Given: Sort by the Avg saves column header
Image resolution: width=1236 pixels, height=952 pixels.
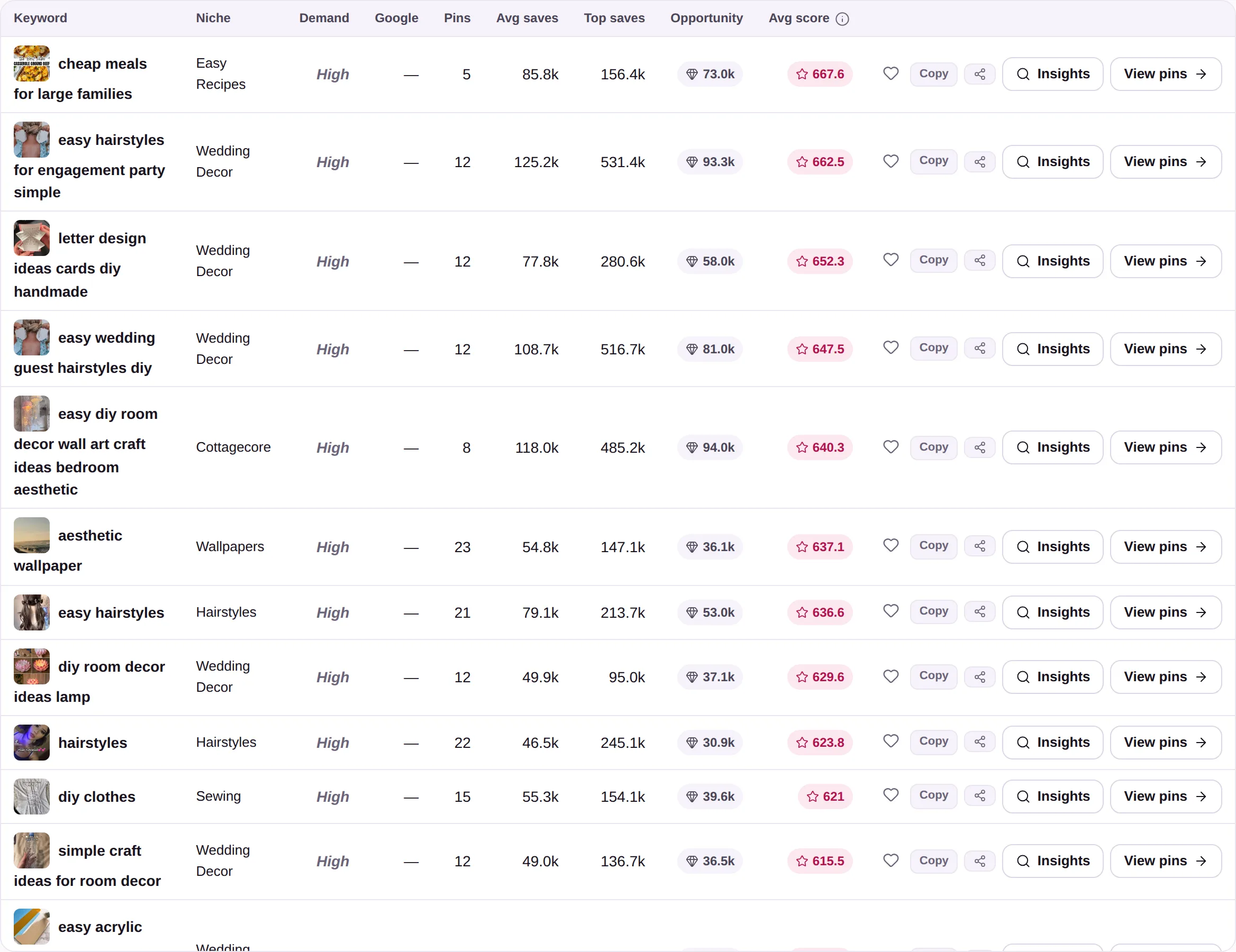Looking at the screenshot, I should pos(527,18).
